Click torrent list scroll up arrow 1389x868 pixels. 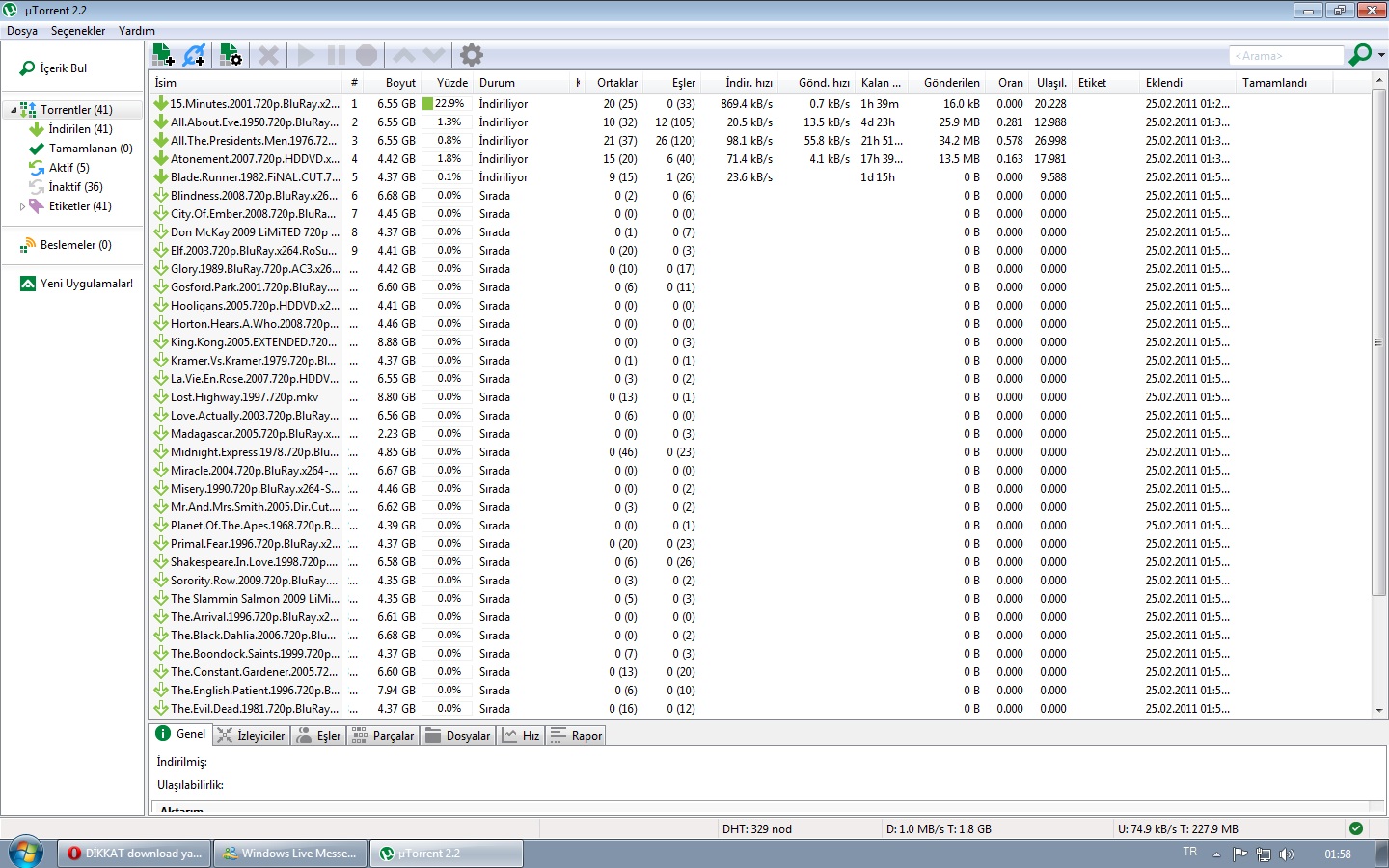pos(1378,81)
